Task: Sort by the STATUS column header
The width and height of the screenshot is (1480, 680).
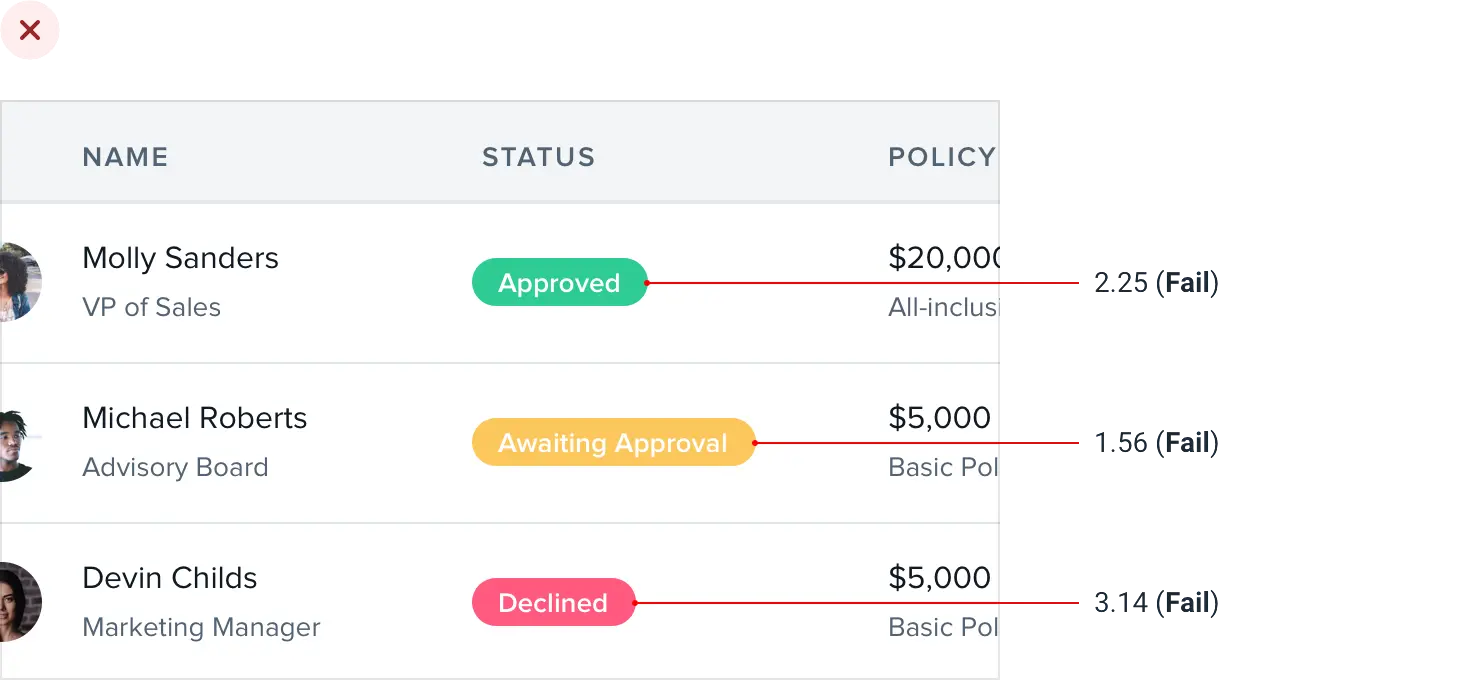Action: pyautogui.click(x=538, y=157)
